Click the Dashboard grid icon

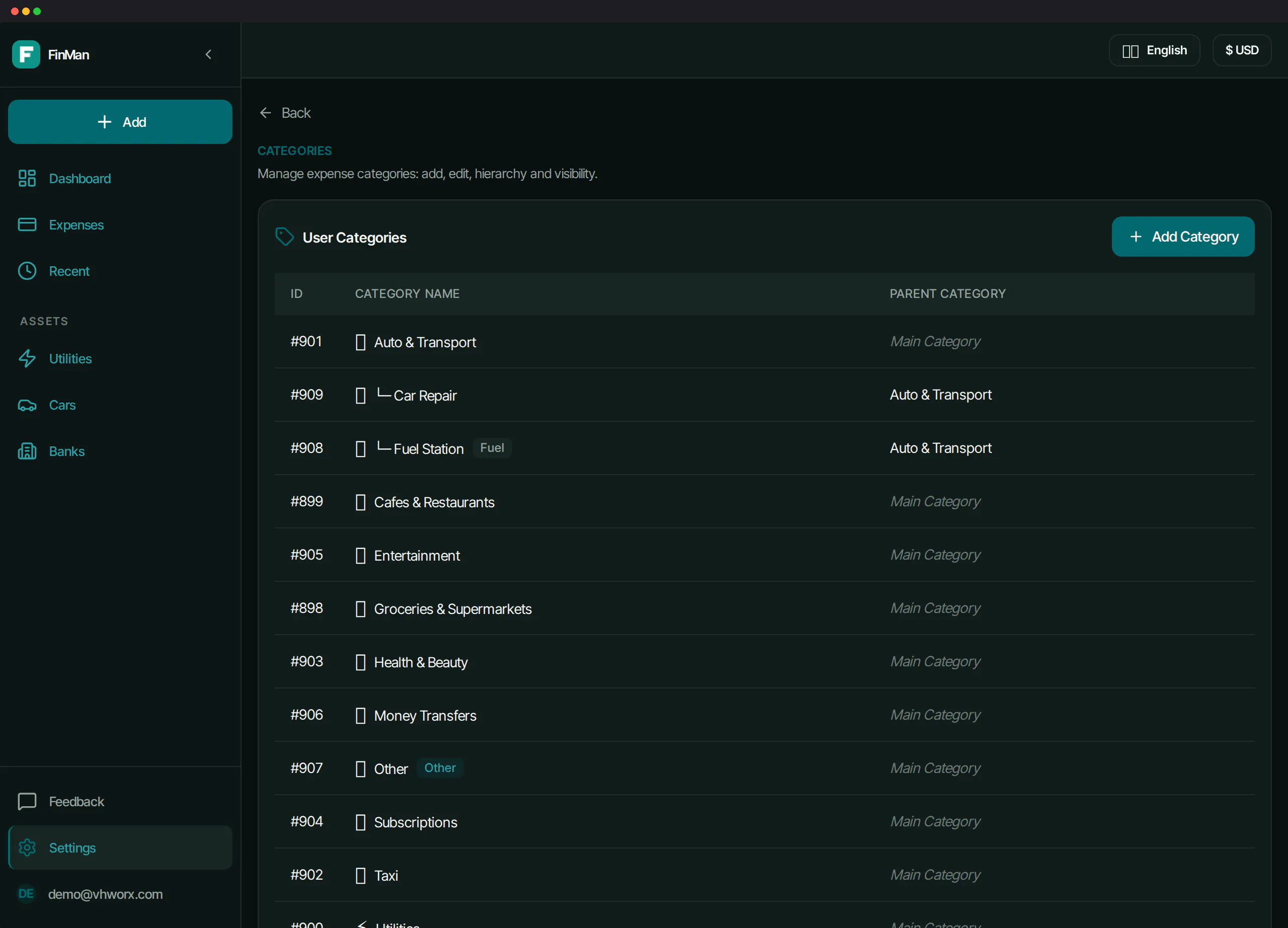27,178
